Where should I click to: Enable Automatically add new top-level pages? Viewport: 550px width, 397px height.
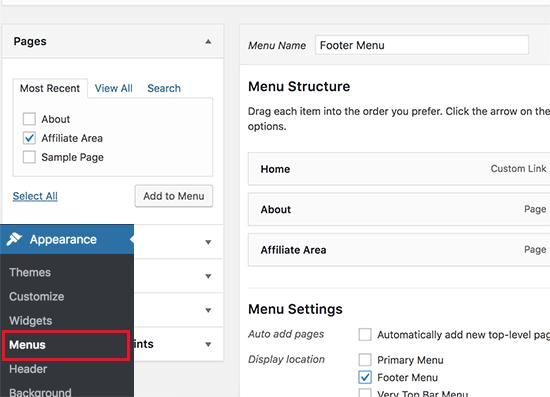(365, 334)
